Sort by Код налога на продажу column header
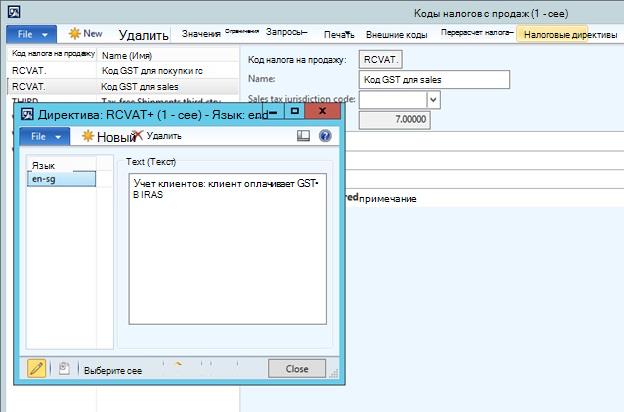 [x=53, y=53]
